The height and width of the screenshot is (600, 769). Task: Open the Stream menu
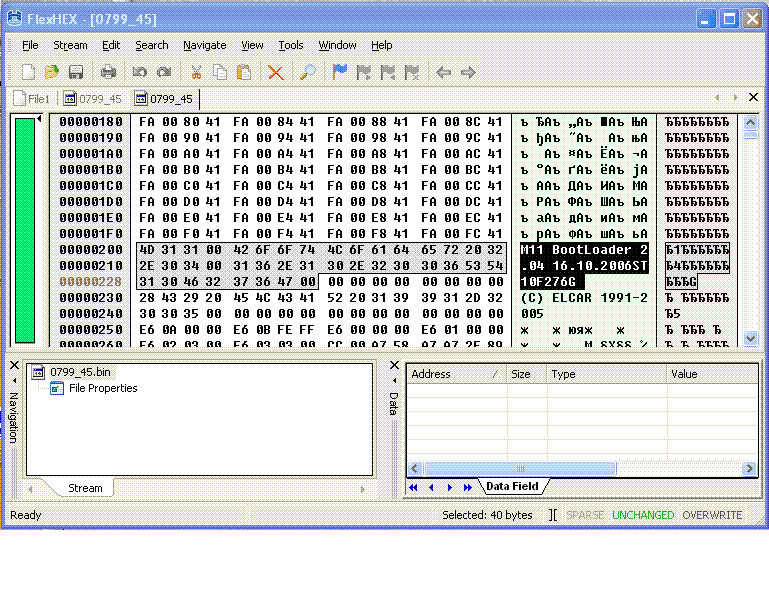click(x=70, y=45)
